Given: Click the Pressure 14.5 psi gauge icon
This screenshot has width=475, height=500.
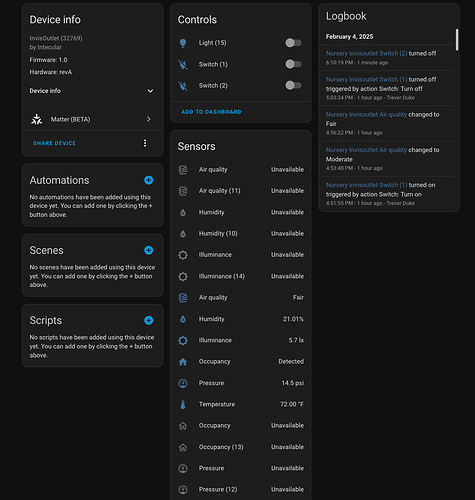Looking at the screenshot, I should (x=183, y=383).
